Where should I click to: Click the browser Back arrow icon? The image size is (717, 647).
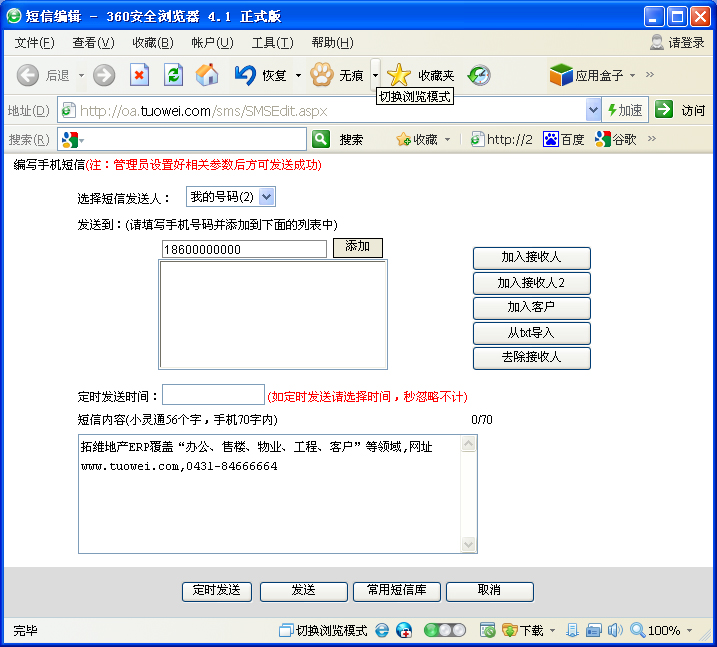coord(28,75)
